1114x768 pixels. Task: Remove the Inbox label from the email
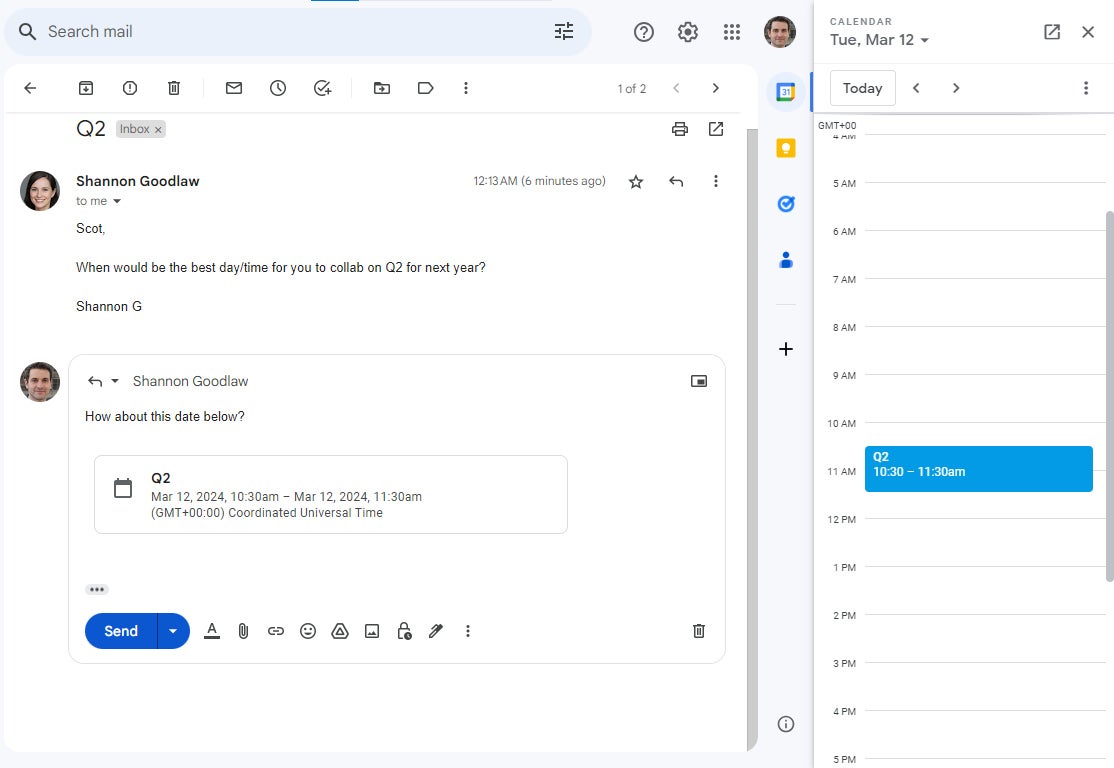[158, 129]
